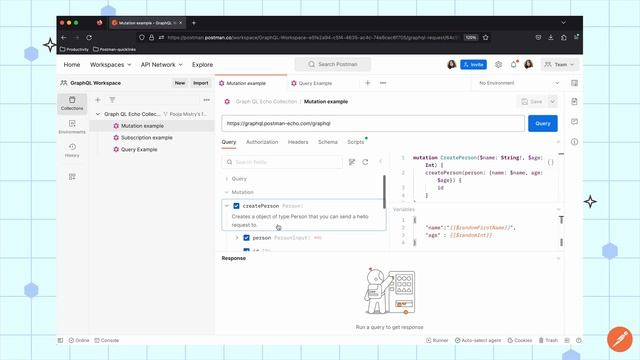
Task: Toggle the sidebar from status bar icon
Action: pyautogui.click(x=60, y=340)
